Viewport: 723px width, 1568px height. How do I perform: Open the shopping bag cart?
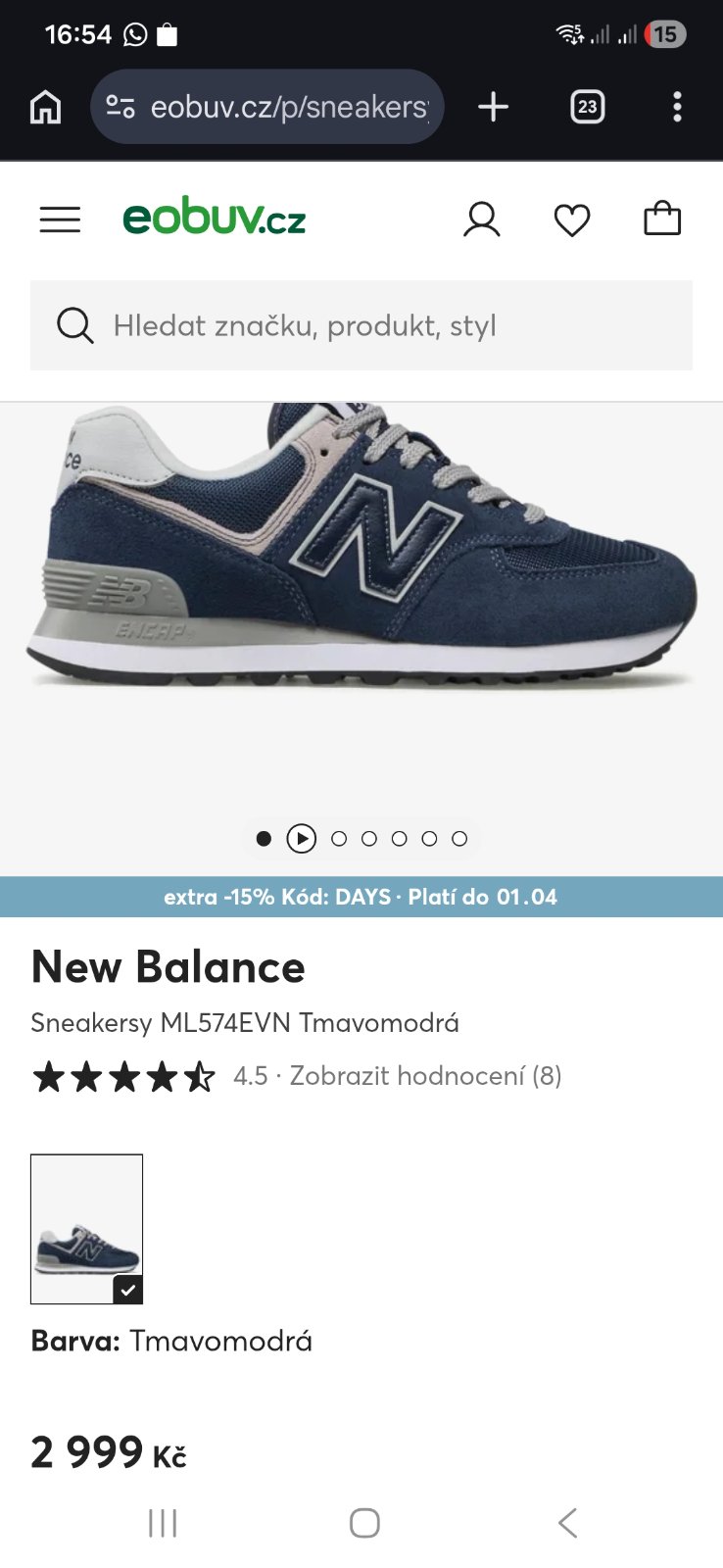pyautogui.click(x=662, y=219)
